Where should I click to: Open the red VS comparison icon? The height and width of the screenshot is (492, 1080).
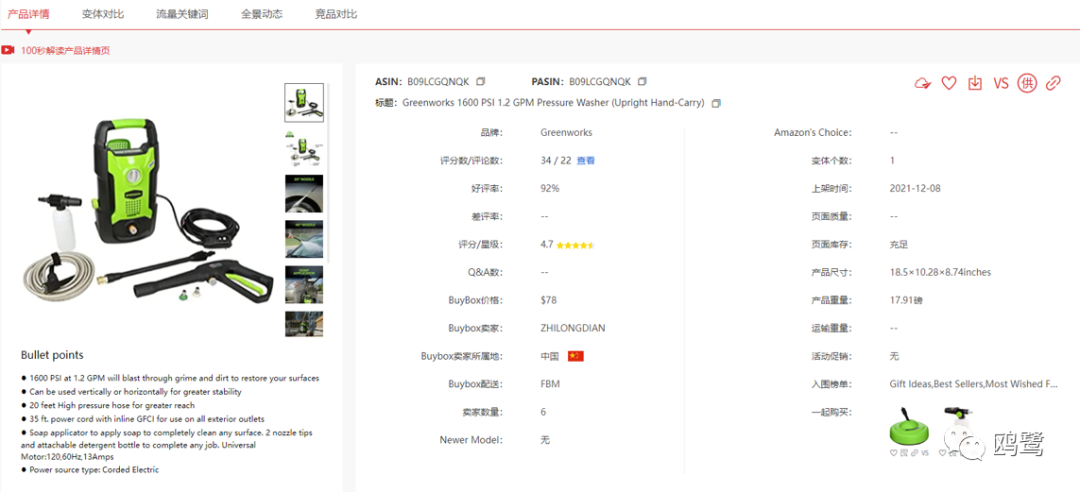coord(1001,83)
